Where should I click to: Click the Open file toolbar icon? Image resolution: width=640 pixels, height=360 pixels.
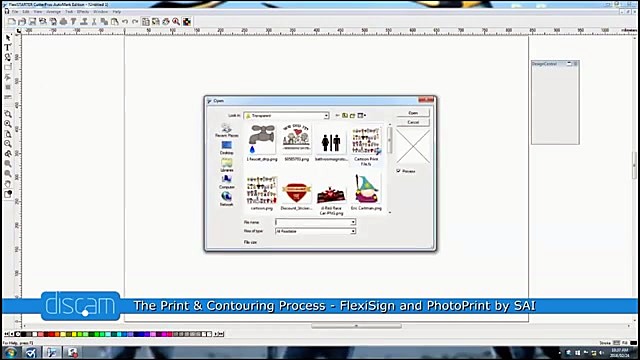[22, 22]
